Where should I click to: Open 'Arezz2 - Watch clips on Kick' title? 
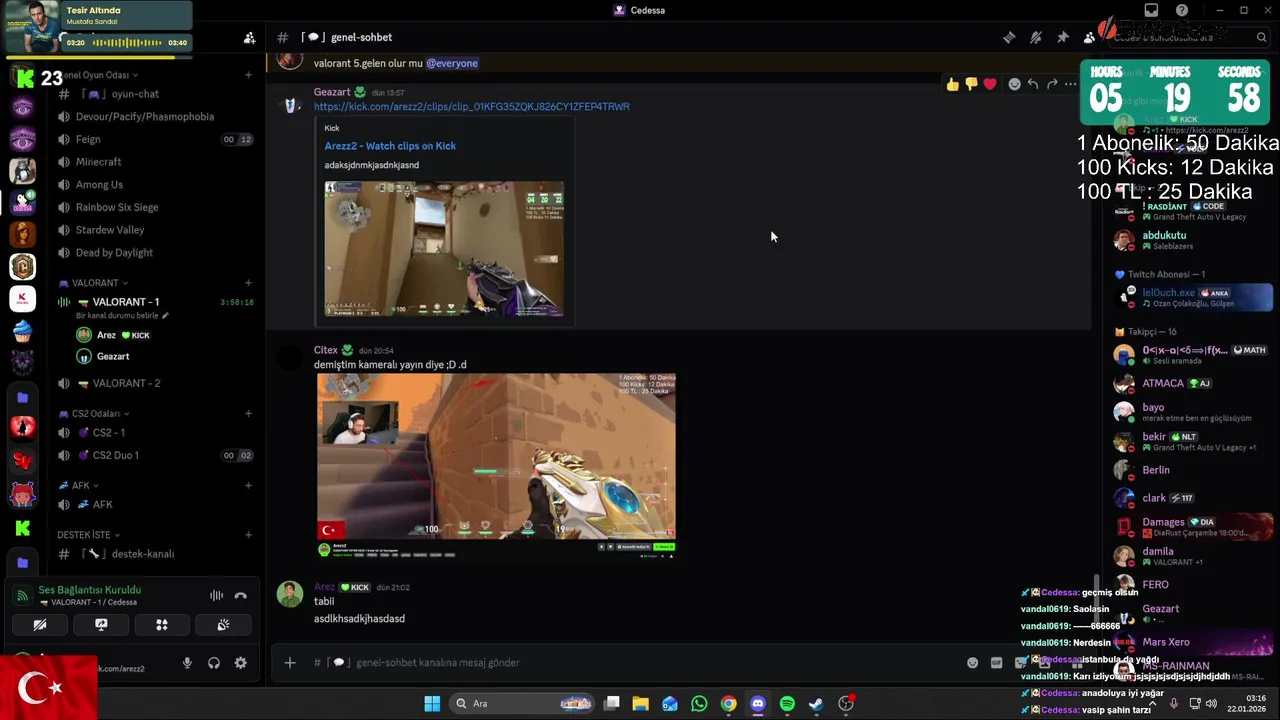390,146
